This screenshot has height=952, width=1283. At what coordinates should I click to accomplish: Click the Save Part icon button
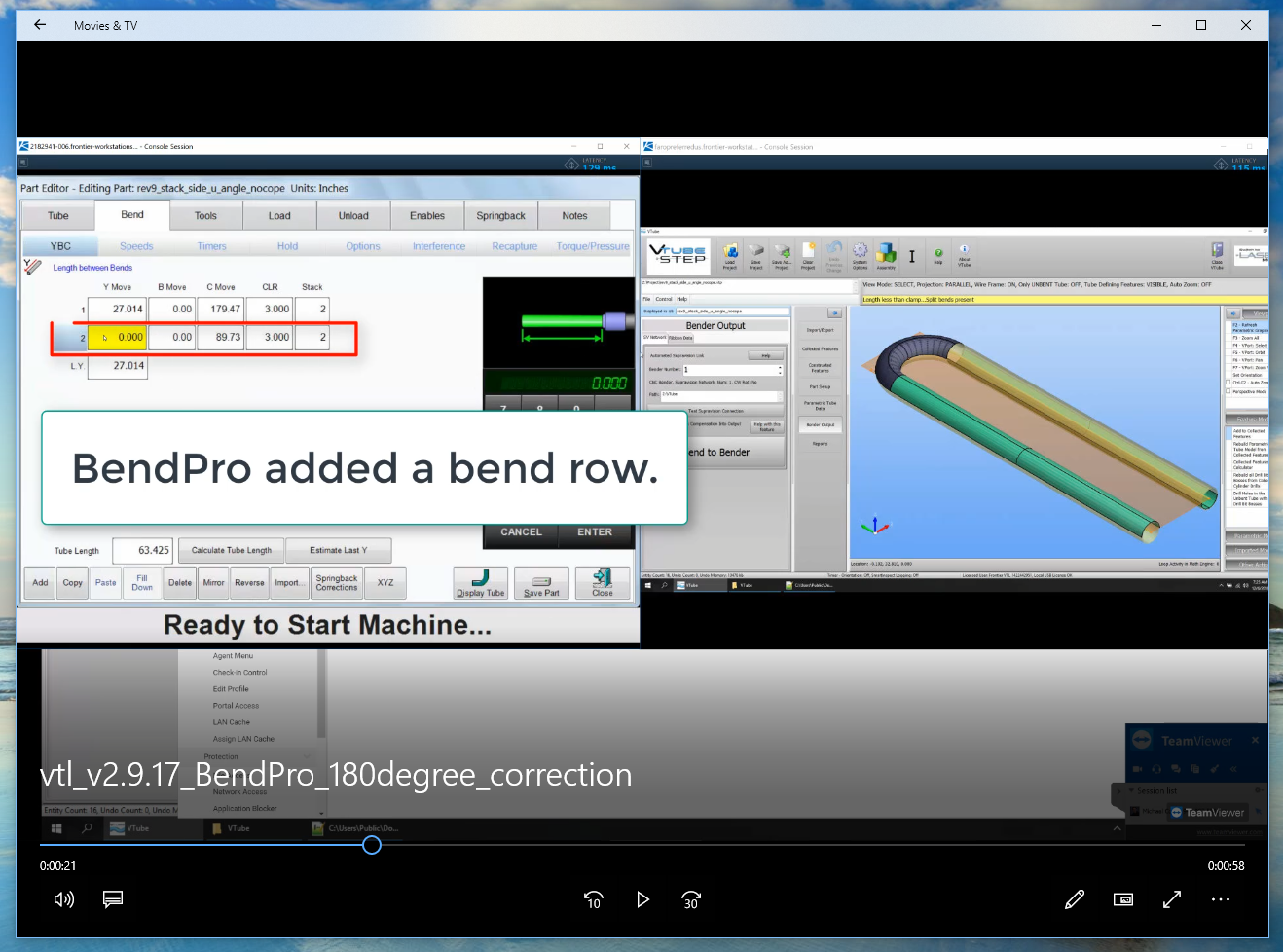[x=541, y=583]
